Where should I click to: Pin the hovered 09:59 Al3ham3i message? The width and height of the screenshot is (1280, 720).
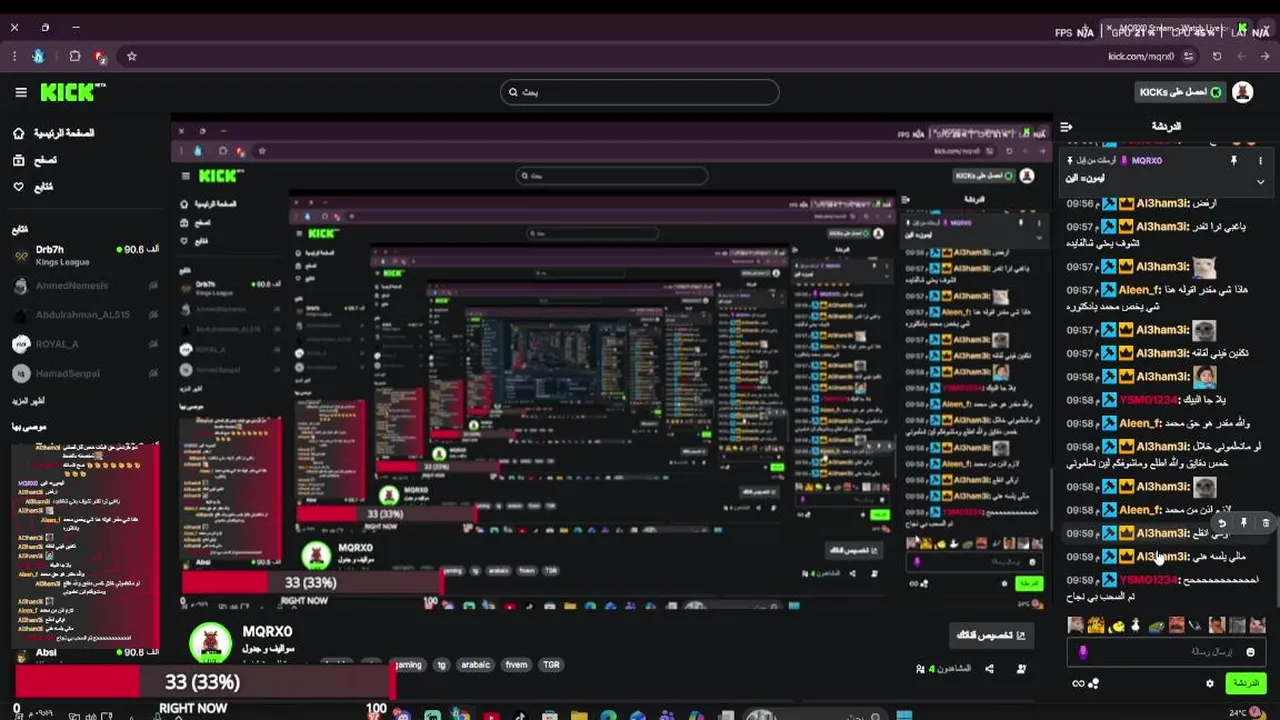pyautogui.click(x=1244, y=523)
